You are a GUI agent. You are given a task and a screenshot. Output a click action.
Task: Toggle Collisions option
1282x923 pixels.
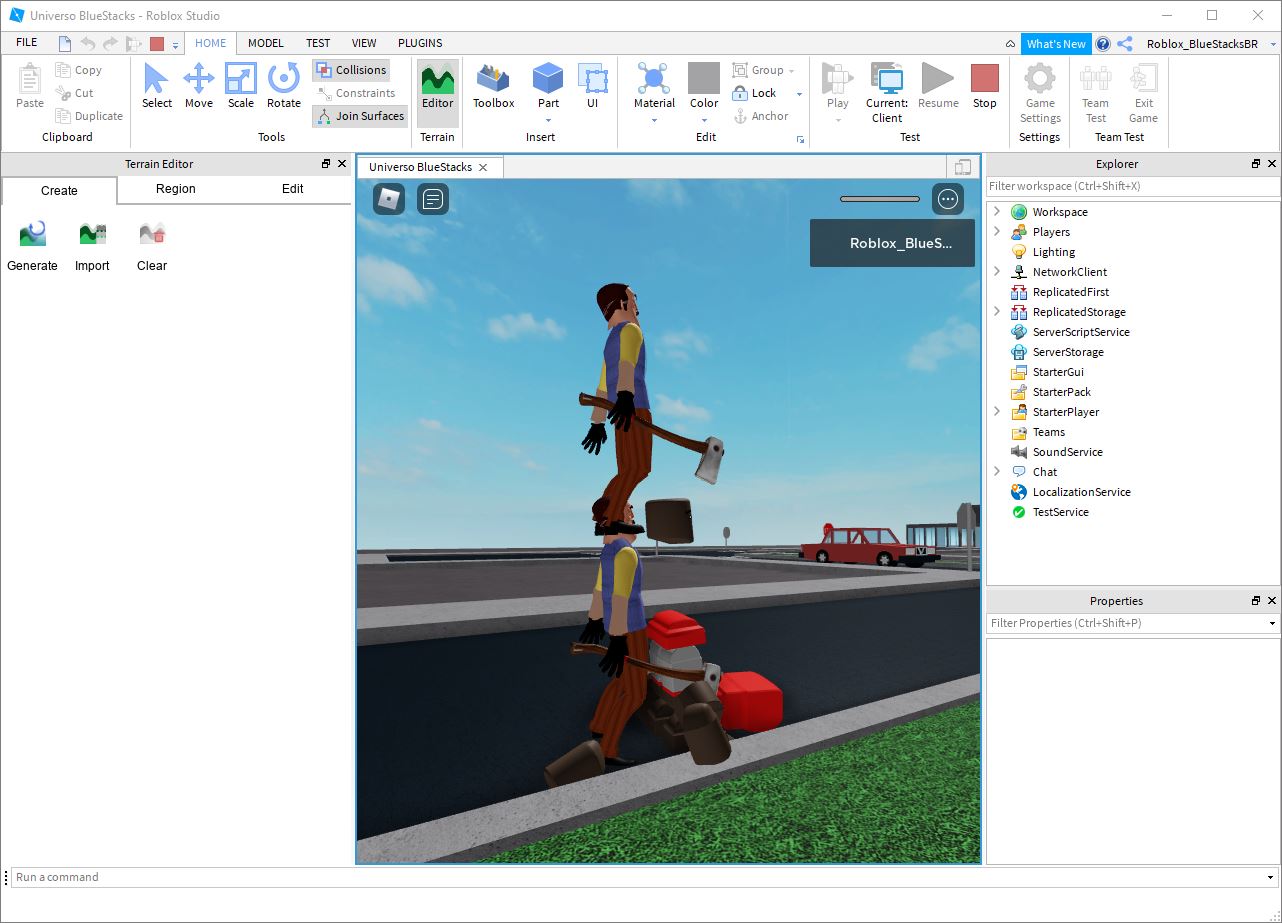pos(351,70)
